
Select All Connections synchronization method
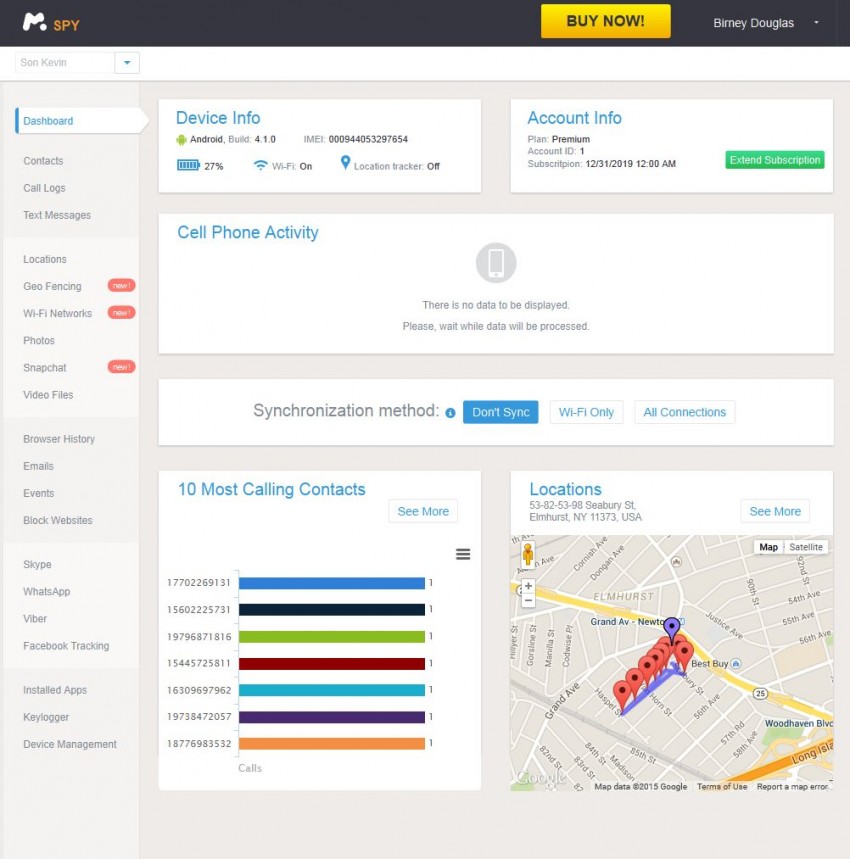coord(685,412)
